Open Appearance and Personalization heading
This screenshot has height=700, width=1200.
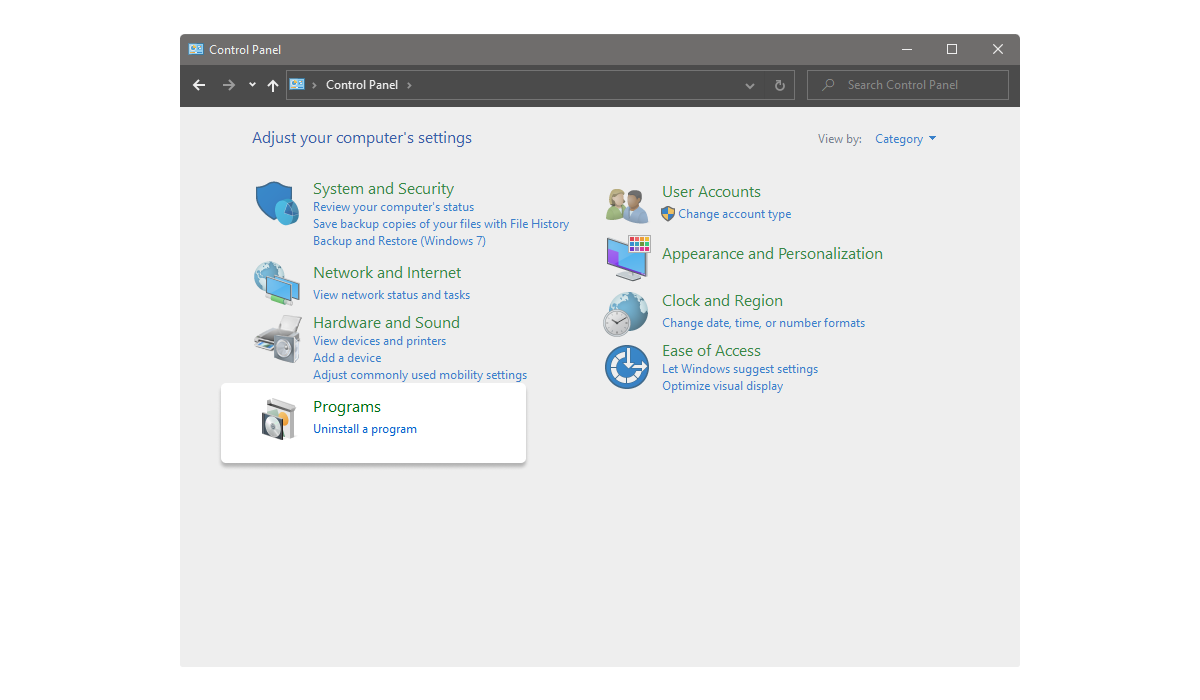coord(772,253)
